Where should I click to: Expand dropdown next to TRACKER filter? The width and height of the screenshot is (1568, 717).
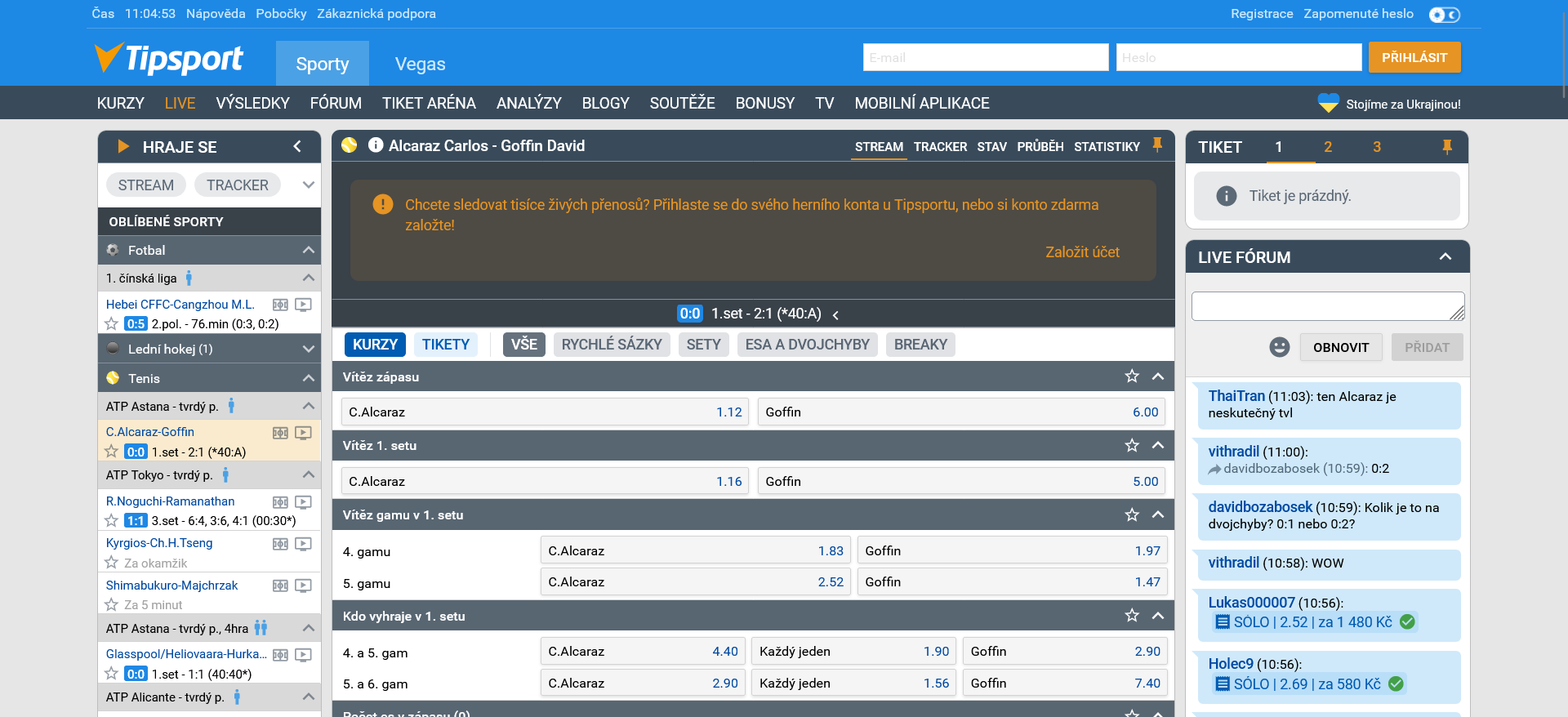tap(308, 185)
